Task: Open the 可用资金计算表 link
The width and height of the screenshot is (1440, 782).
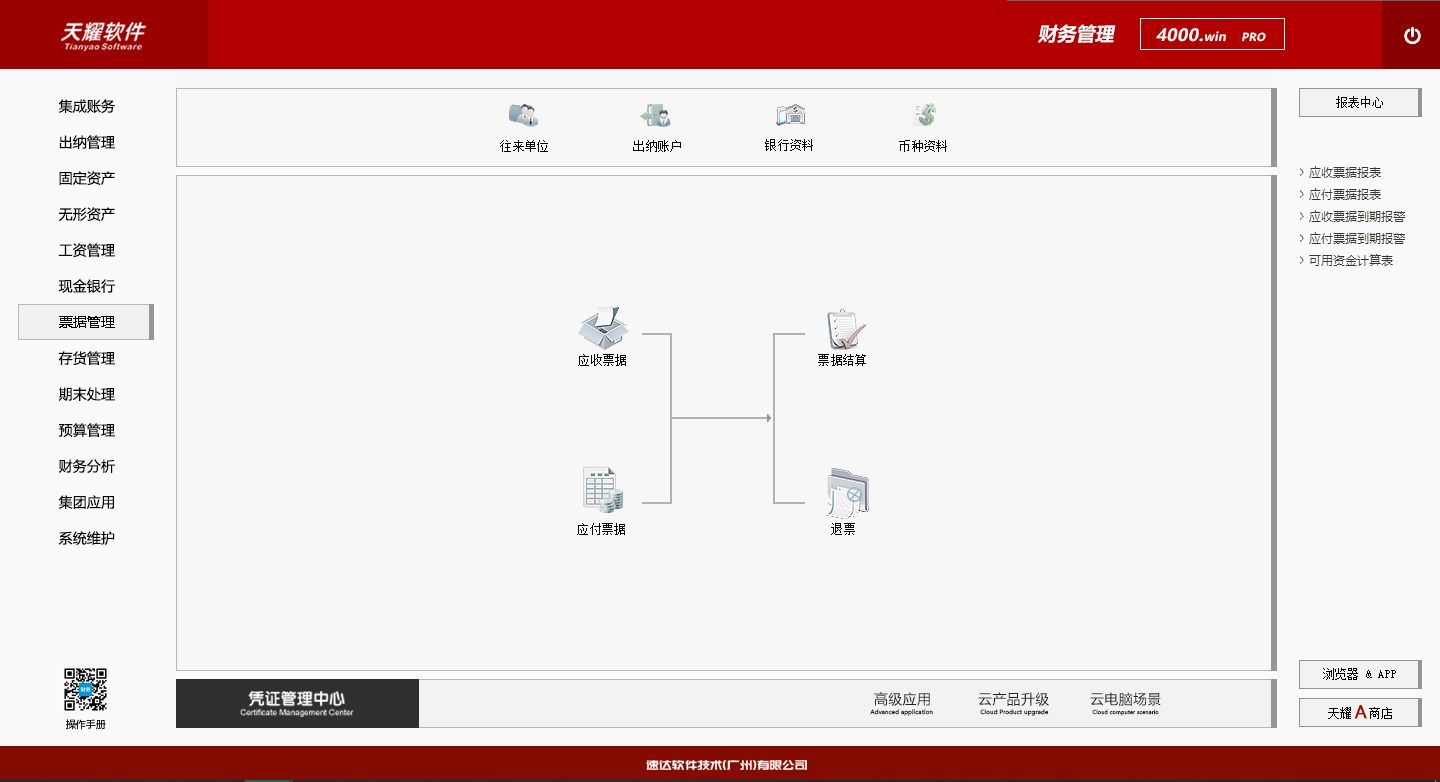Action: click(1351, 261)
